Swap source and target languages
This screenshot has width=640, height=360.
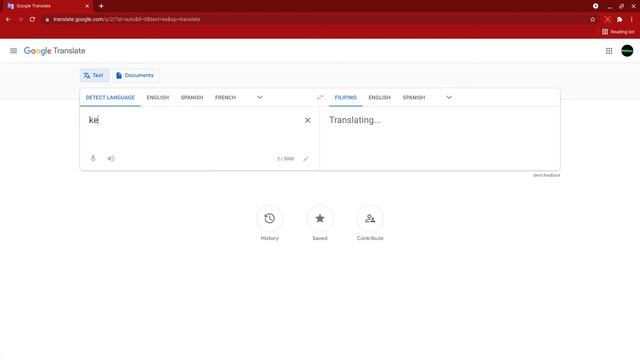click(320, 97)
